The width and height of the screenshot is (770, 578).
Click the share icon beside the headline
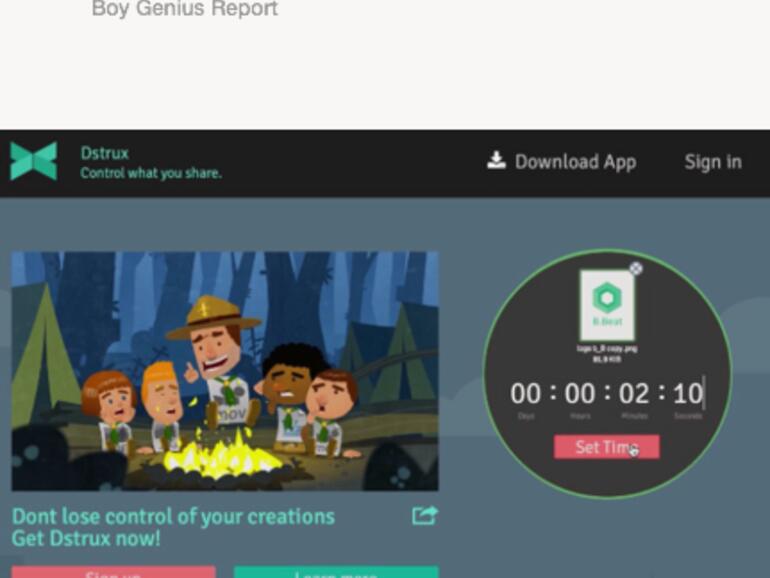[424, 516]
